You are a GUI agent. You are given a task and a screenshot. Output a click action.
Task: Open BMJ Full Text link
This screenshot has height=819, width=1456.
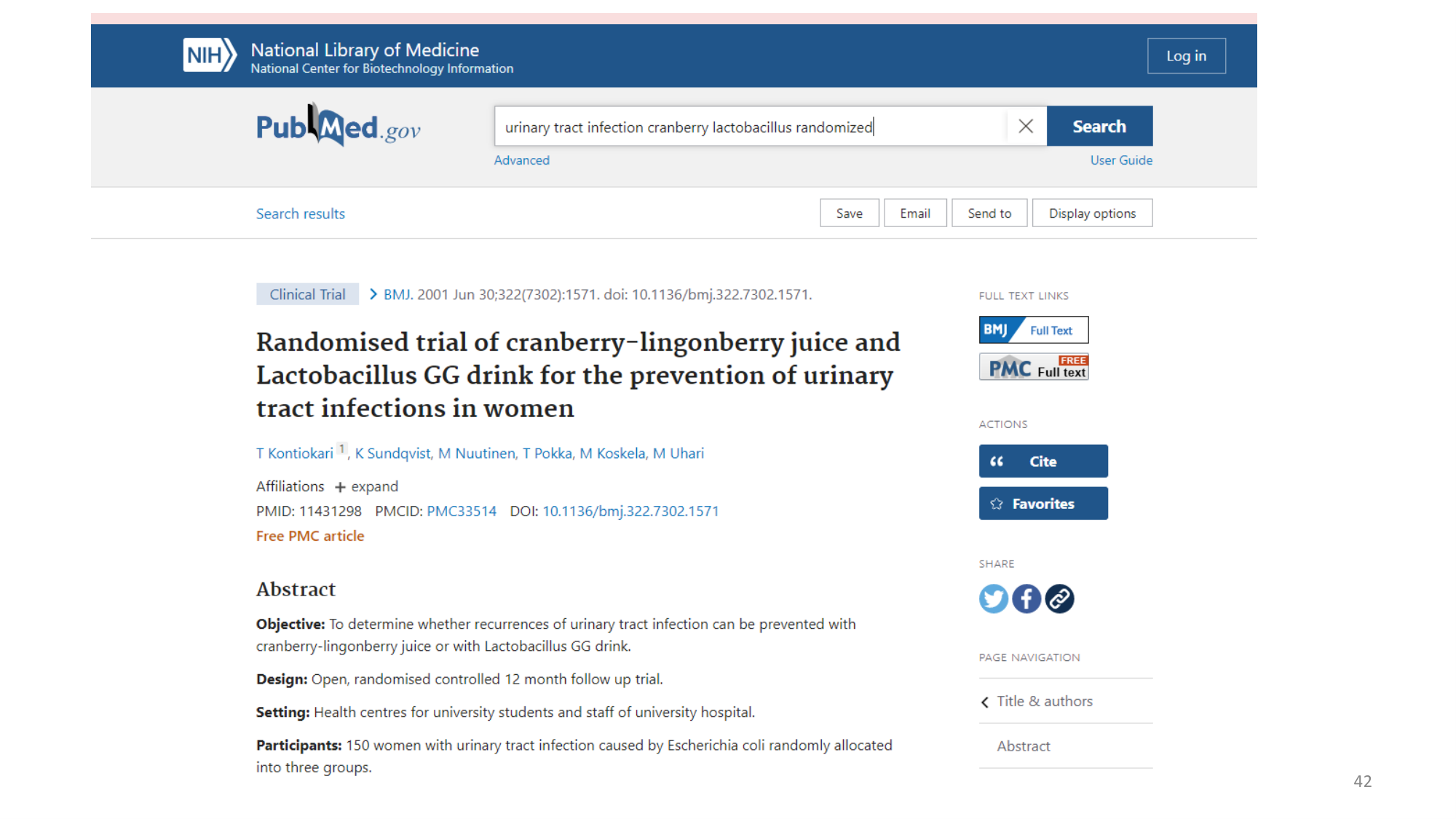[x=1033, y=330]
